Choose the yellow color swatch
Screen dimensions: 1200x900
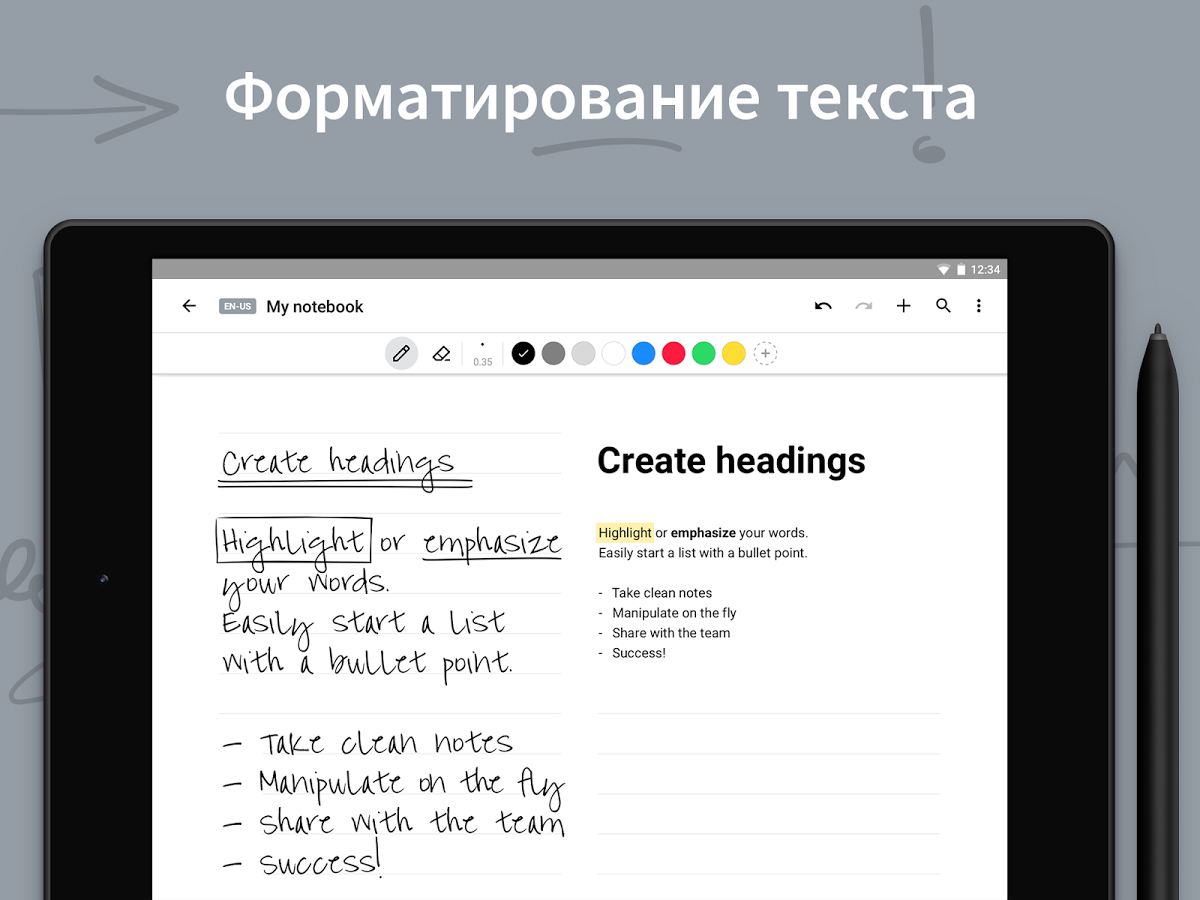[x=733, y=353]
